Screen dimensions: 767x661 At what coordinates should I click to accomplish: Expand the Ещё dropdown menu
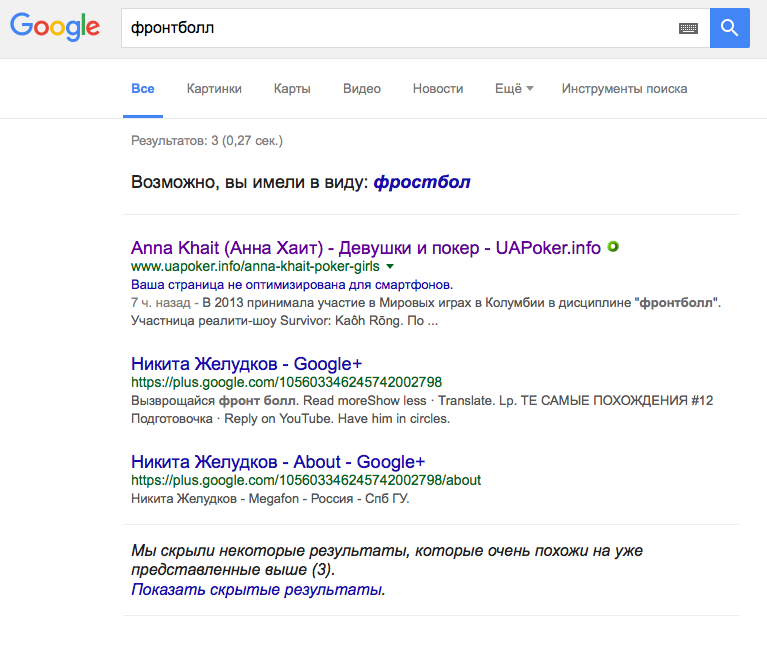(514, 89)
